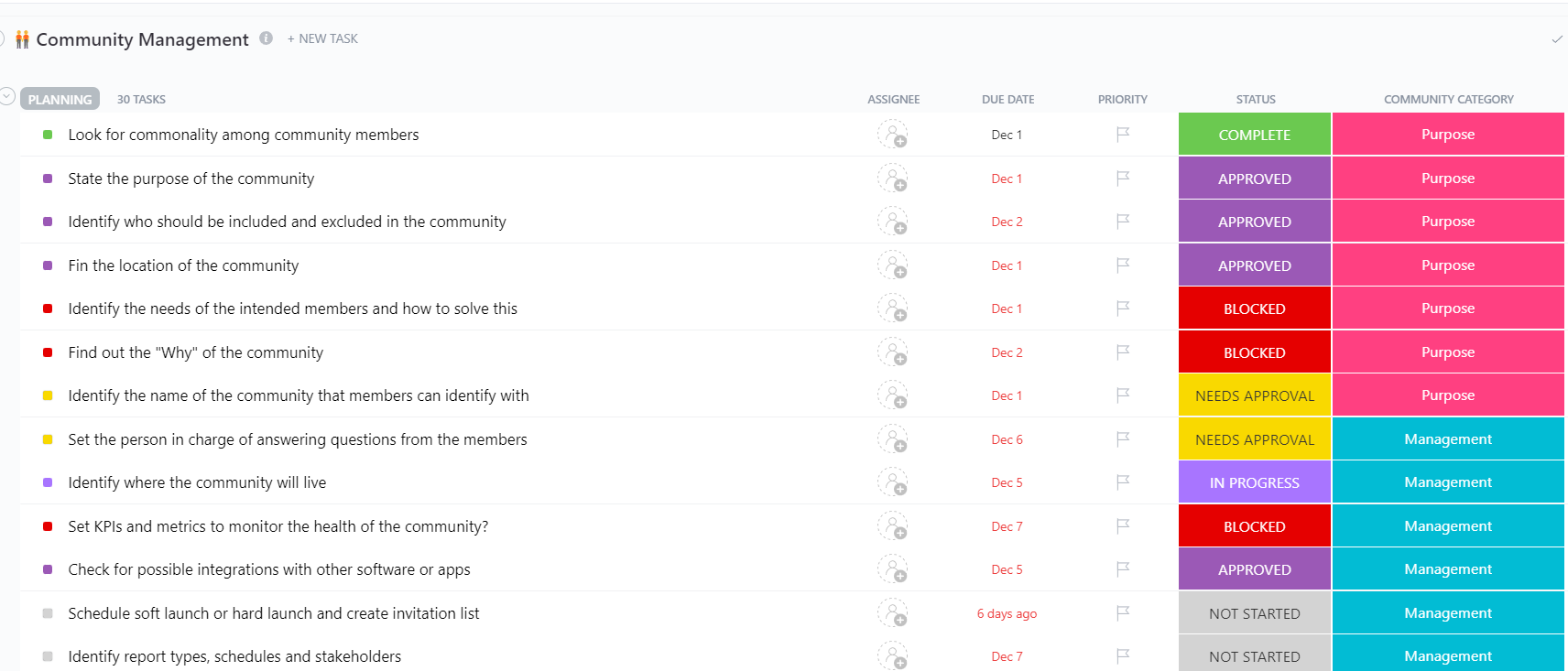Click the info icon beside Community Management

pos(266,38)
